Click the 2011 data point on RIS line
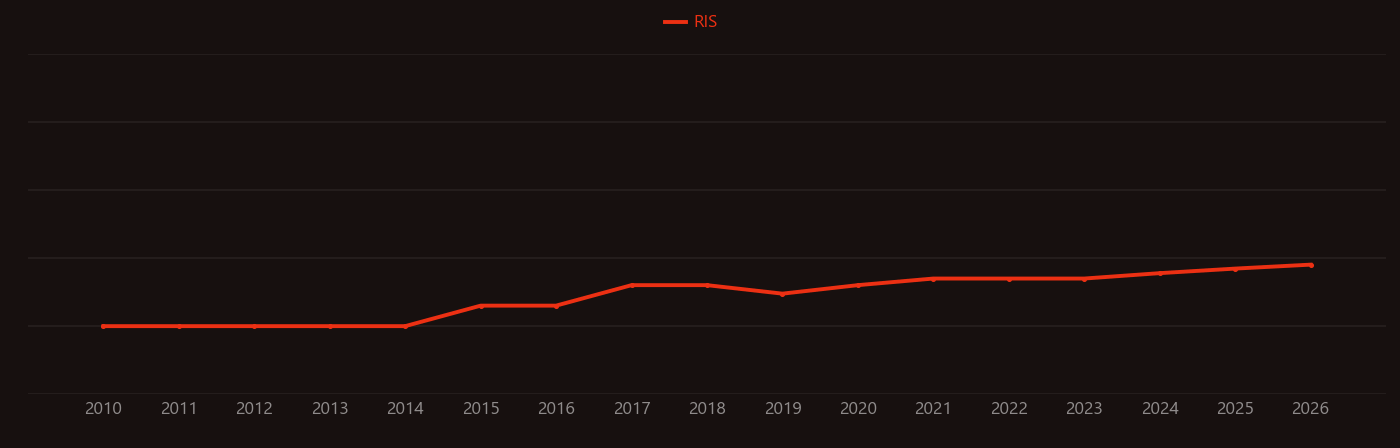 (179, 326)
